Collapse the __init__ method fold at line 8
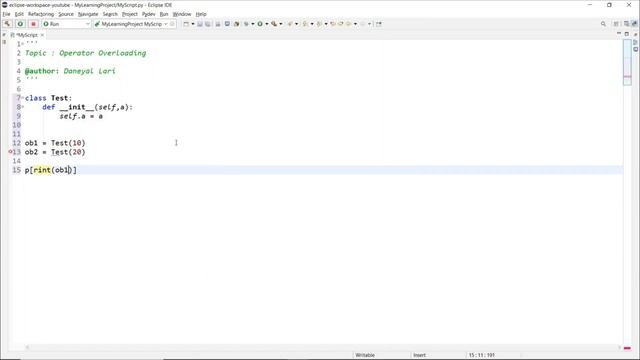640x360 pixels. coord(22,107)
